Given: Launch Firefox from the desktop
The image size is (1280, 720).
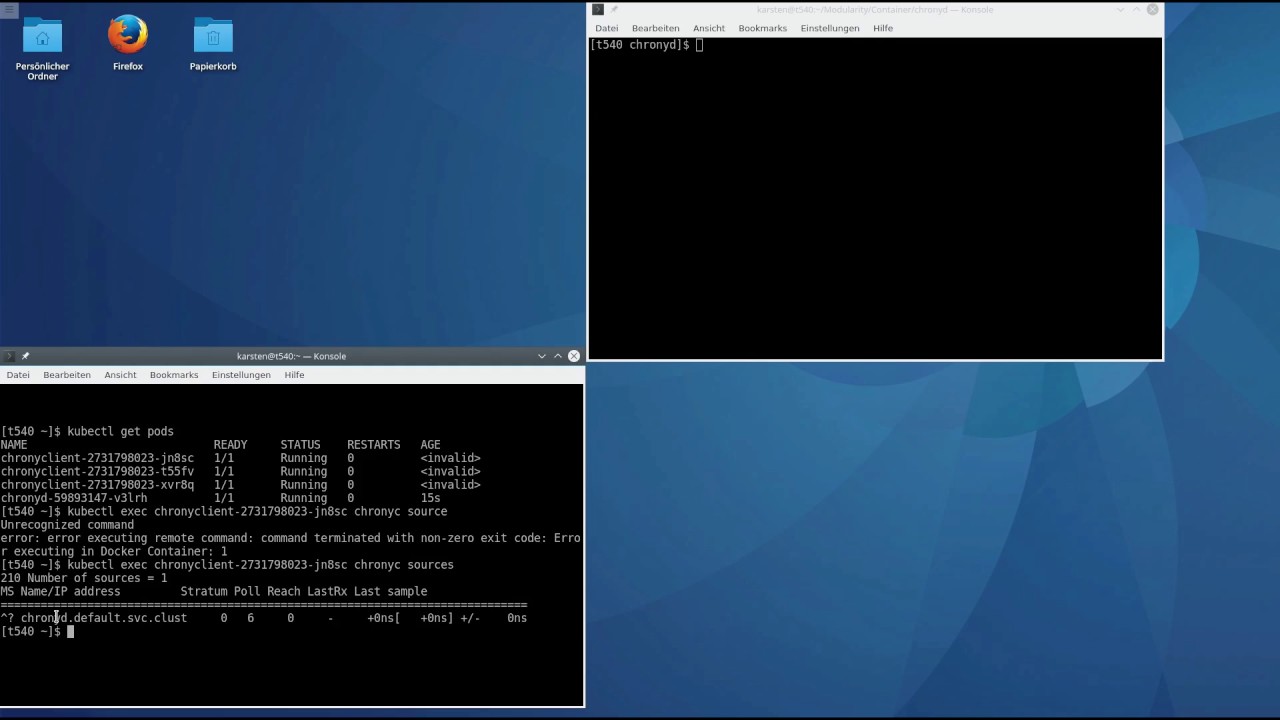Looking at the screenshot, I should (128, 43).
